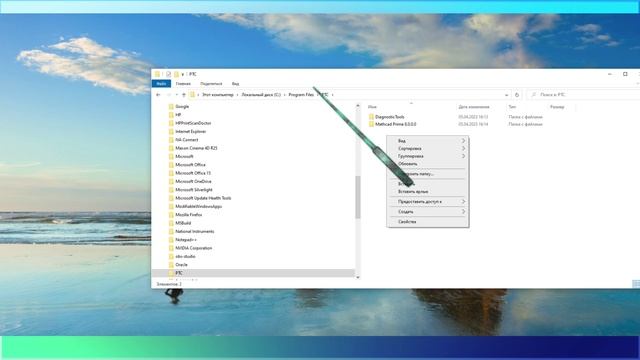Click the folder icon at the address bar start
Screen dimensions: 640x360
click(192, 95)
